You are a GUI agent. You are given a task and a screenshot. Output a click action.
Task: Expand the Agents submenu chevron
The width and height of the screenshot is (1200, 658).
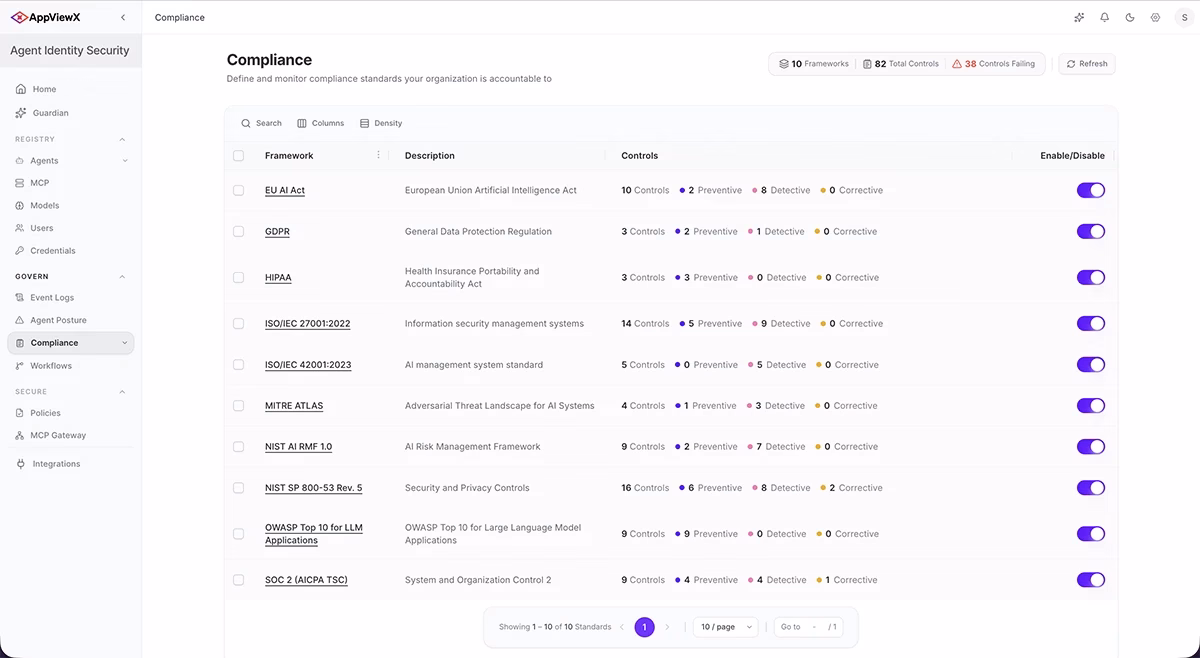click(125, 160)
